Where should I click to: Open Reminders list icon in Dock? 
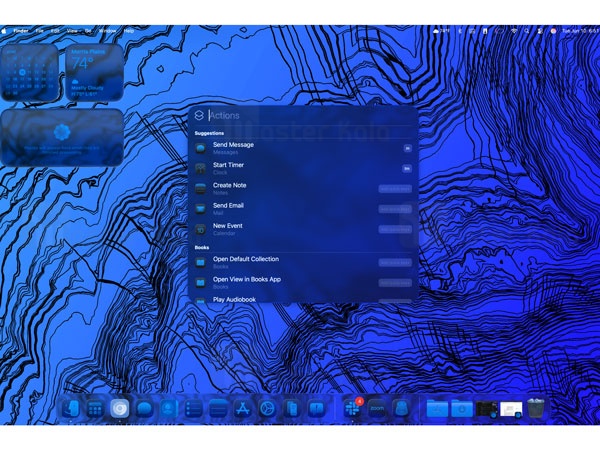tap(193, 408)
